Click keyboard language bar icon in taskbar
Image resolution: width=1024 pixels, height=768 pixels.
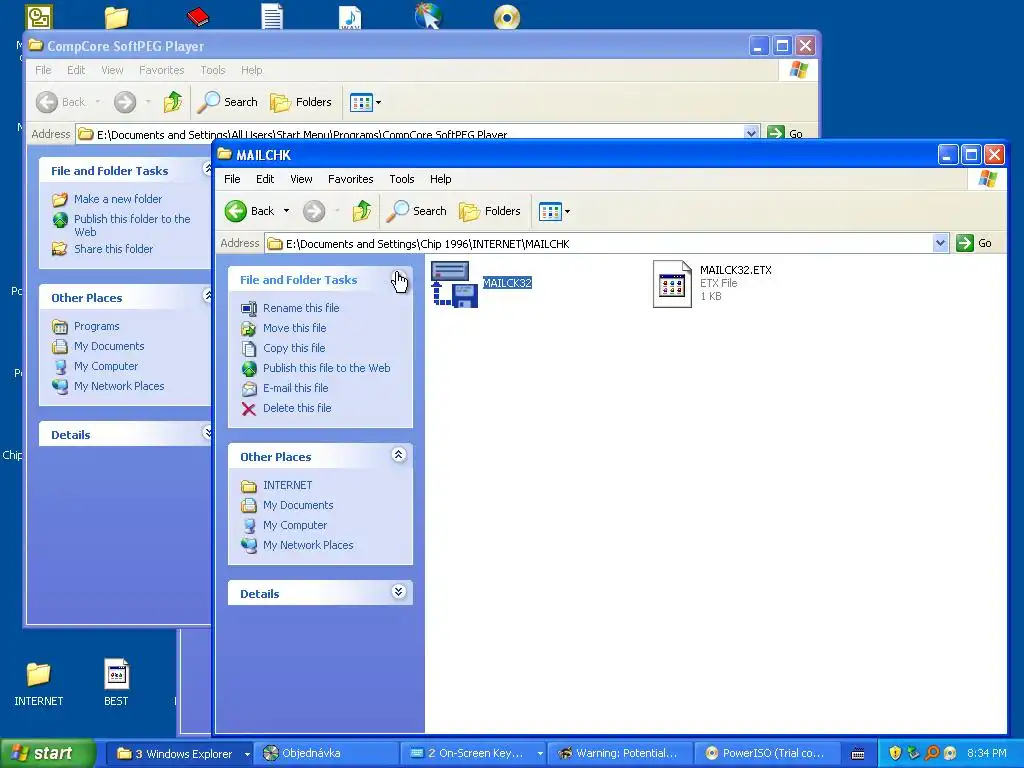click(x=858, y=754)
